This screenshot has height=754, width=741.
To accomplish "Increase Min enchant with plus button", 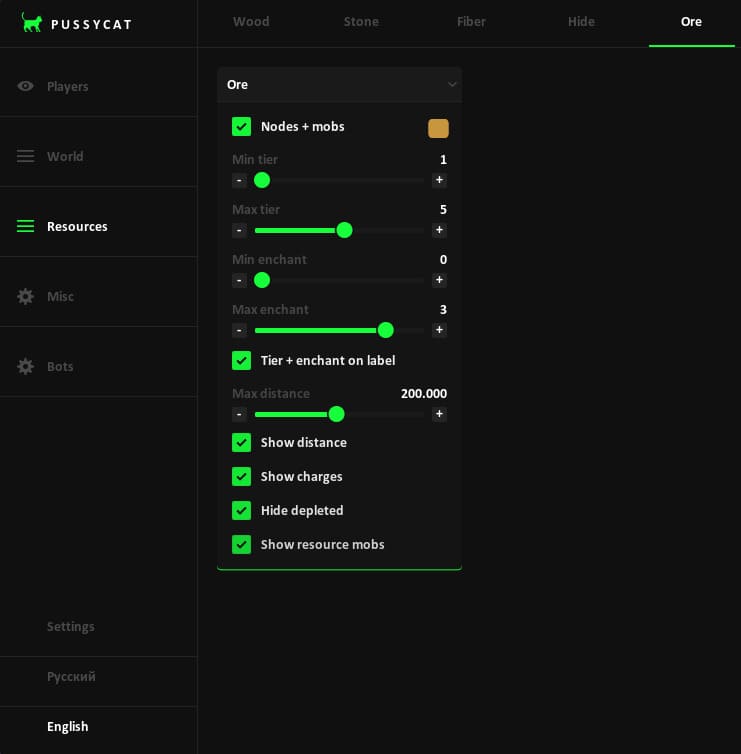I will pos(439,280).
